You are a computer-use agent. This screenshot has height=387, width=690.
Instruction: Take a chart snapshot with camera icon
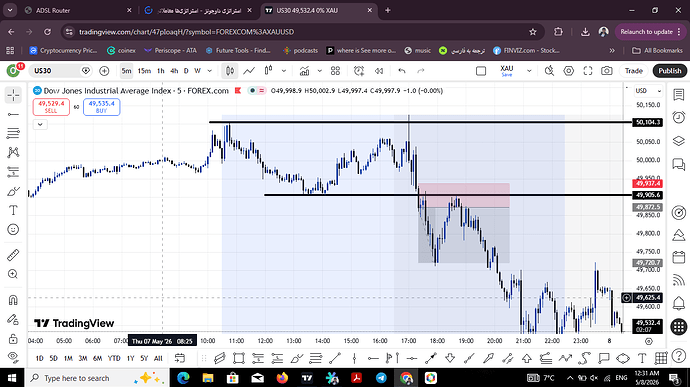(607, 71)
